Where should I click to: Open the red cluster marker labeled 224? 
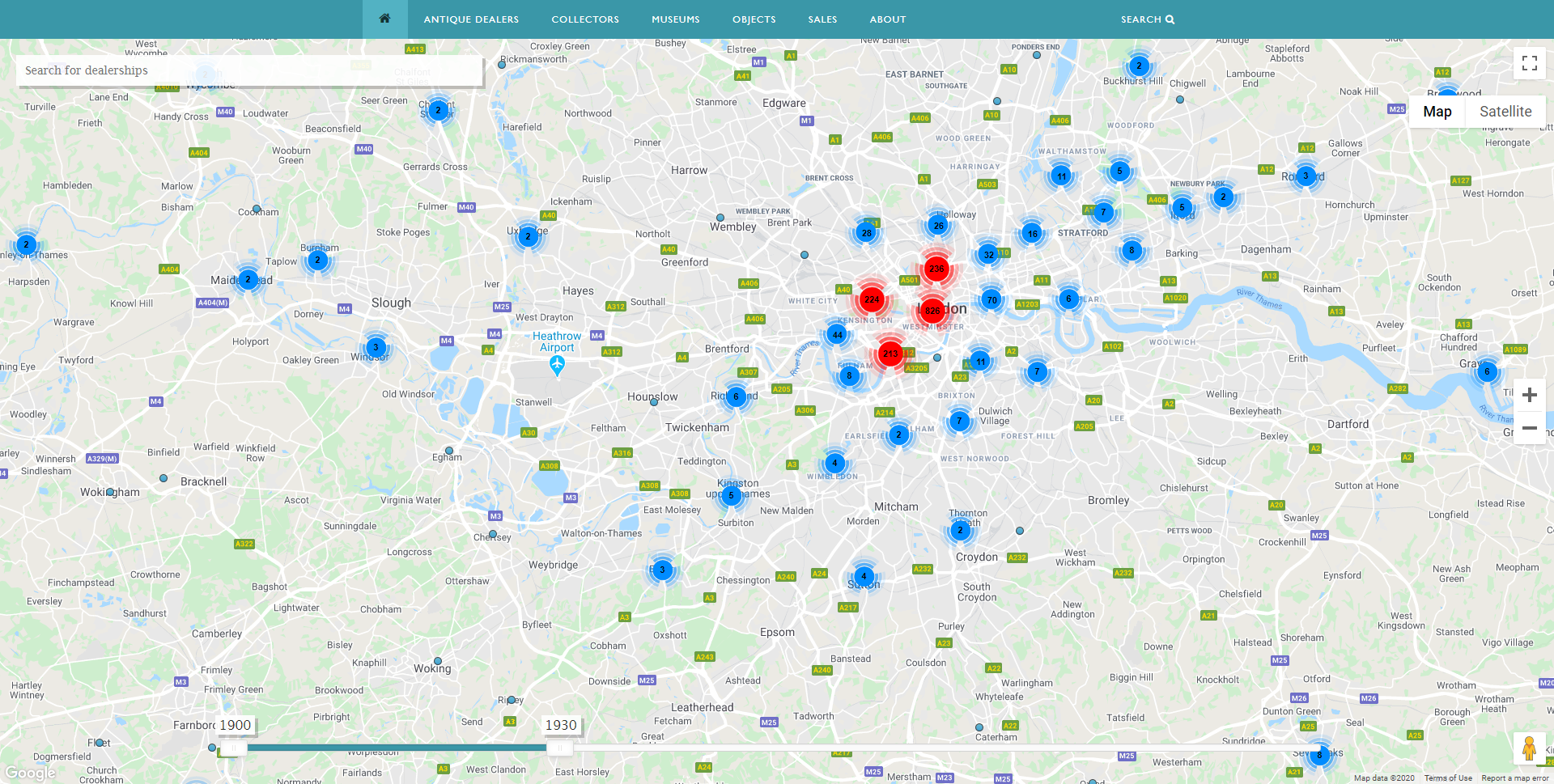tap(872, 299)
